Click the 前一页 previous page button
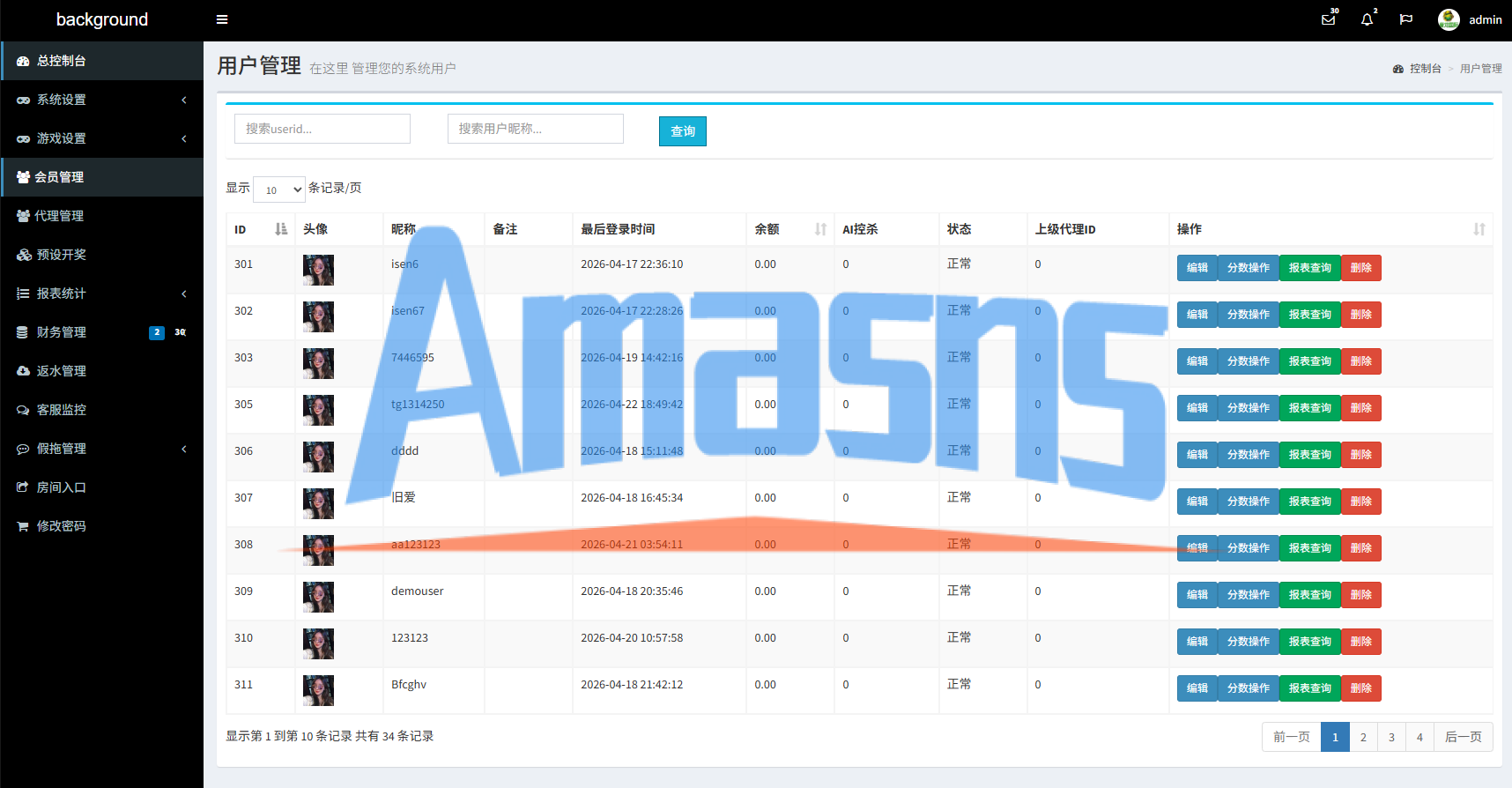Screen dimensions: 1512x788 point(1291,737)
